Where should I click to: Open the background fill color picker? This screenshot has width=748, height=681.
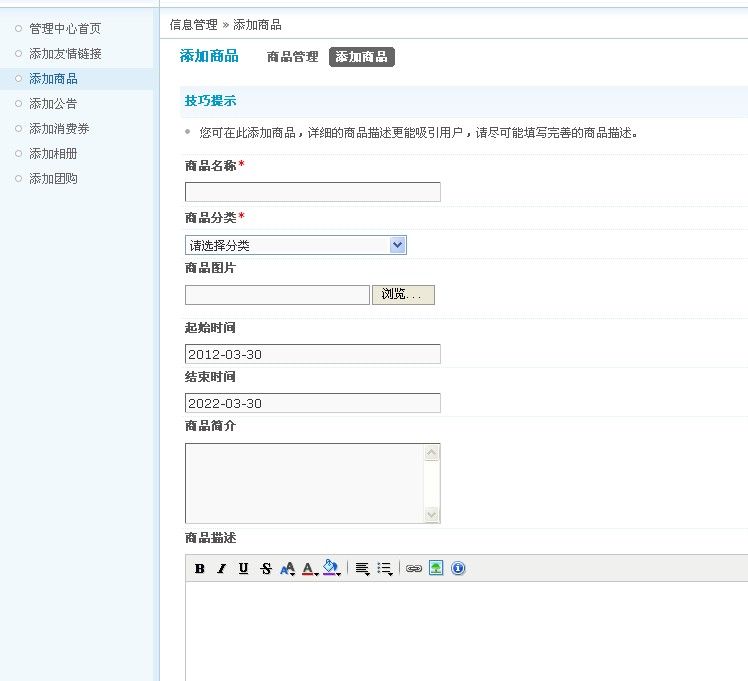click(332, 568)
